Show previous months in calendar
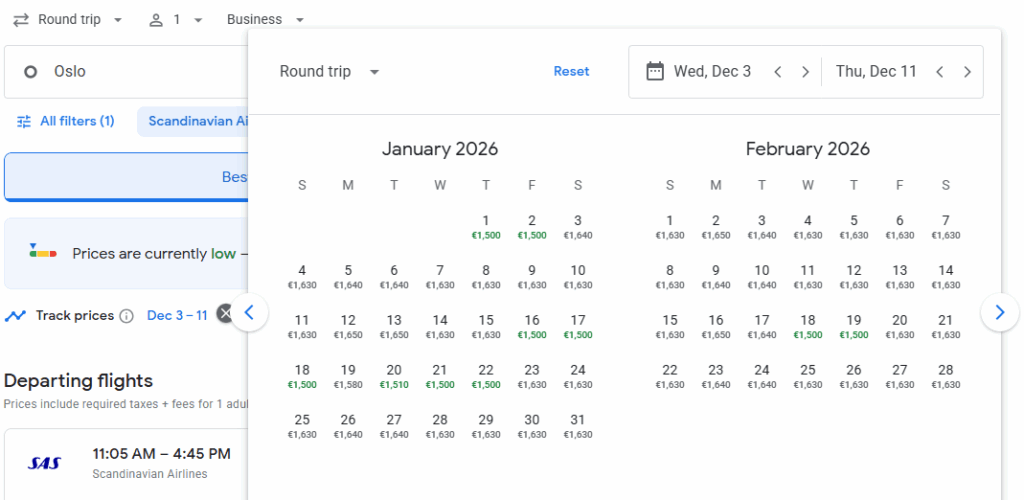Viewport: 1024px width, 500px height. 249,312
